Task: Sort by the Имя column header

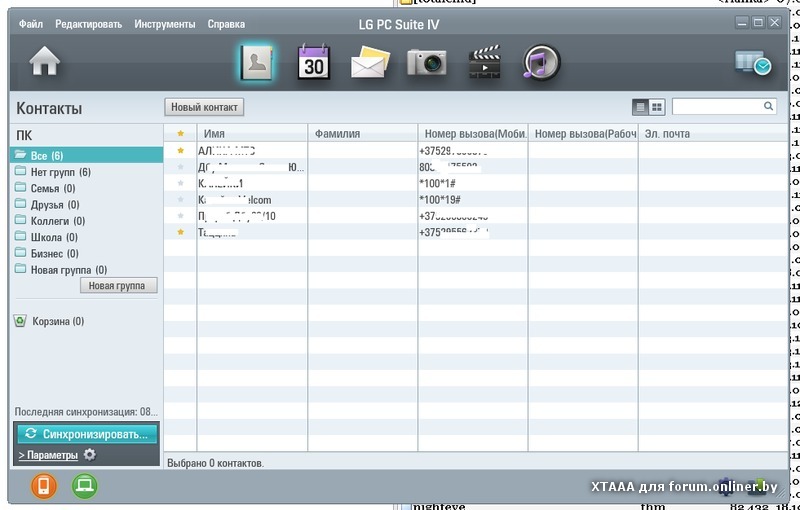Action: 253,134
